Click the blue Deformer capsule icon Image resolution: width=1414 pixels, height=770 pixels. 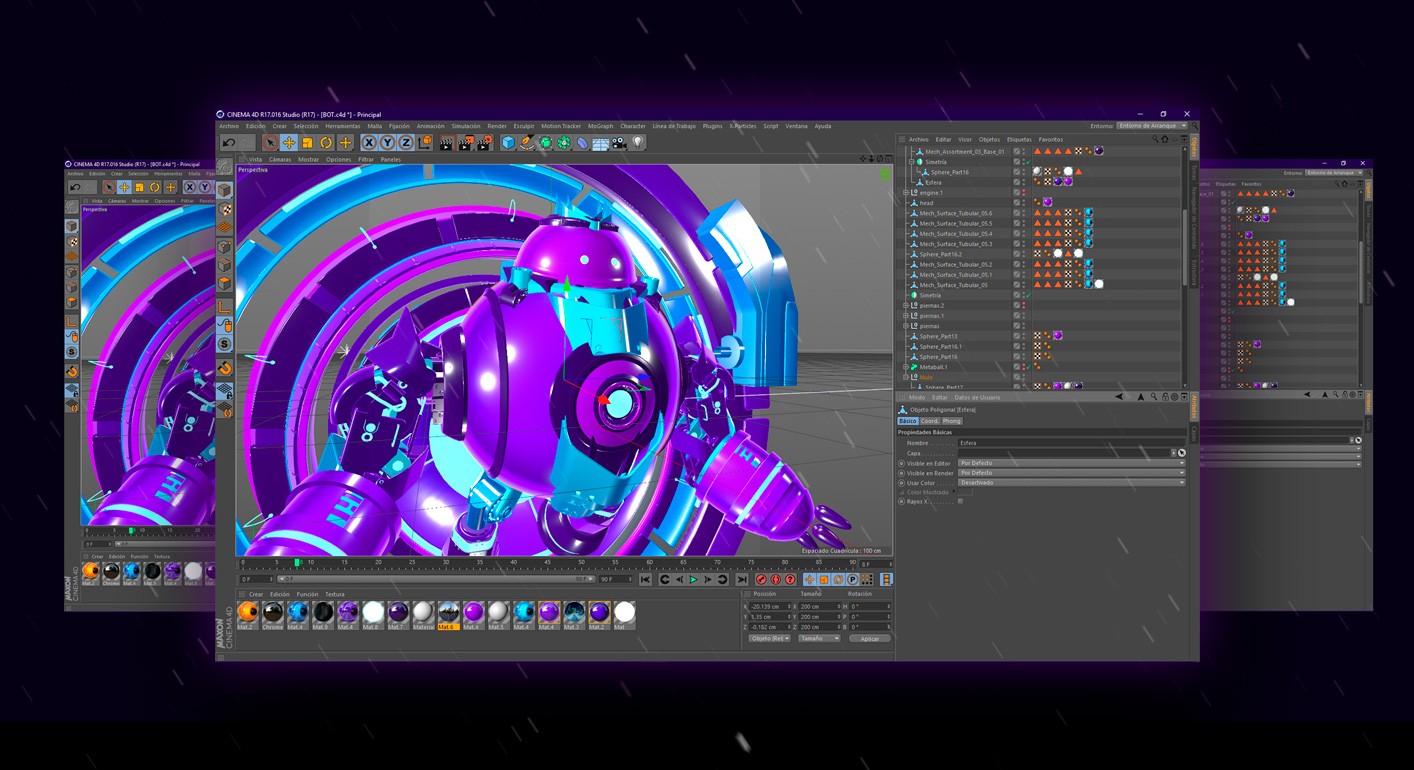coord(582,143)
